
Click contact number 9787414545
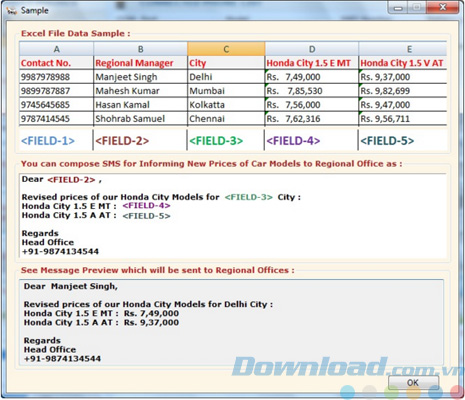point(56,119)
